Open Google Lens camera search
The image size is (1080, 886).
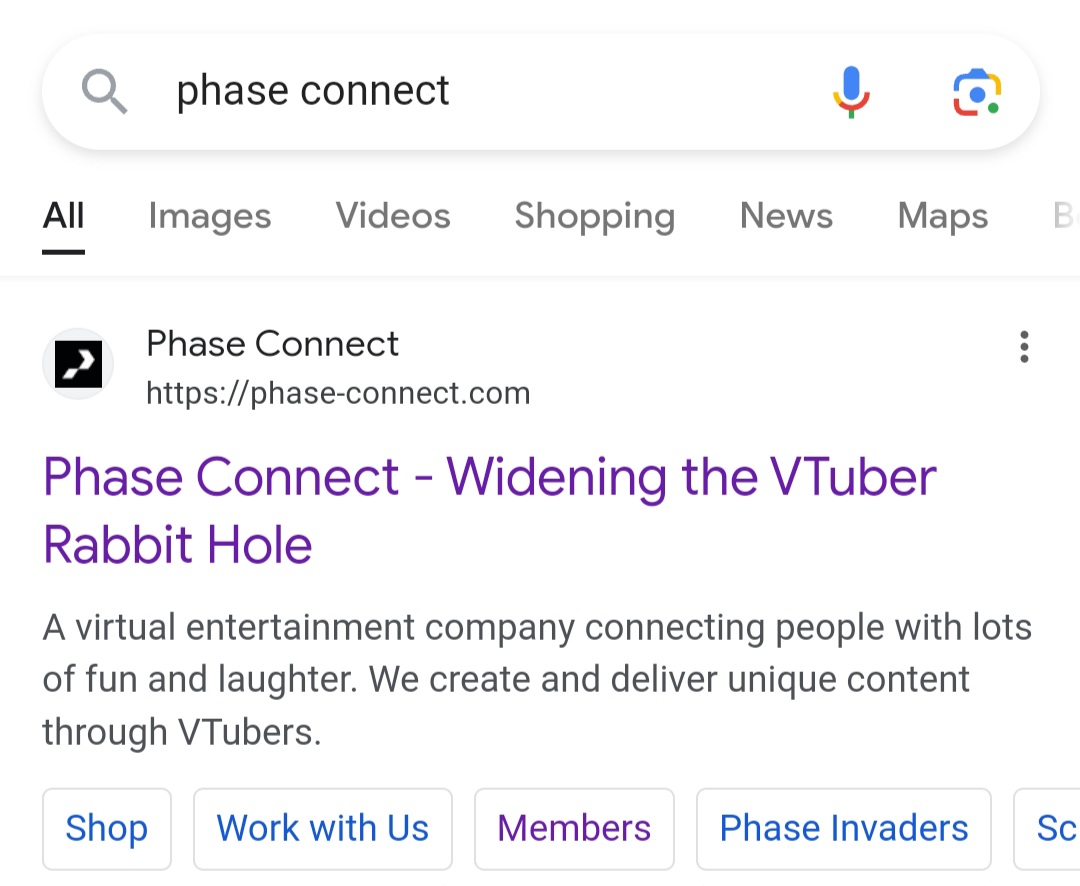click(x=977, y=92)
